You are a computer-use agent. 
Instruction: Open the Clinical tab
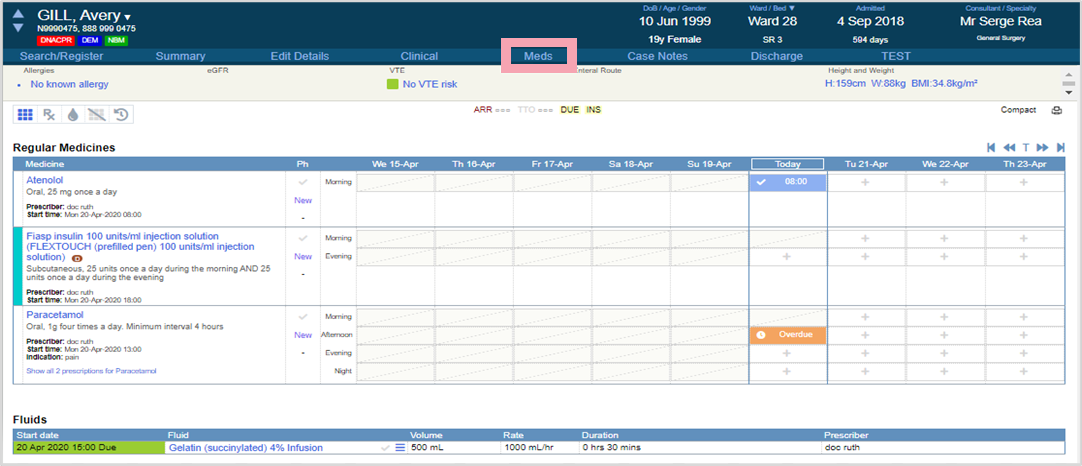419,56
